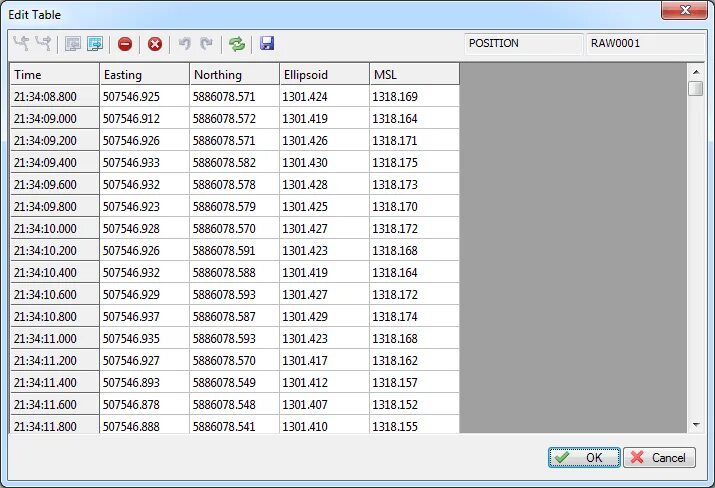Image resolution: width=715 pixels, height=488 pixels.
Task: Click Ellipsoid cell 1301.430
Action: [324, 162]
